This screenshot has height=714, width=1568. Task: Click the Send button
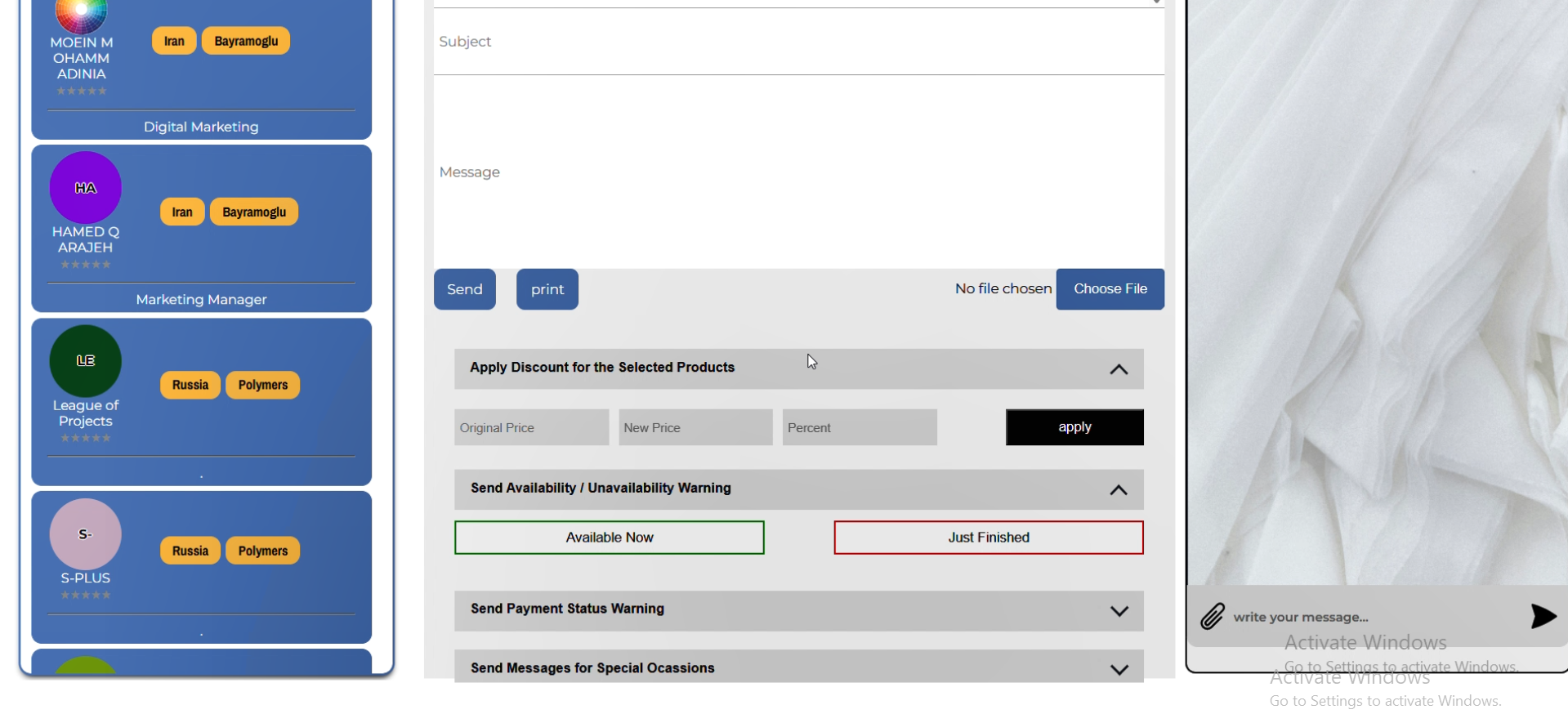pyautogui.click(x=465, y=289)
